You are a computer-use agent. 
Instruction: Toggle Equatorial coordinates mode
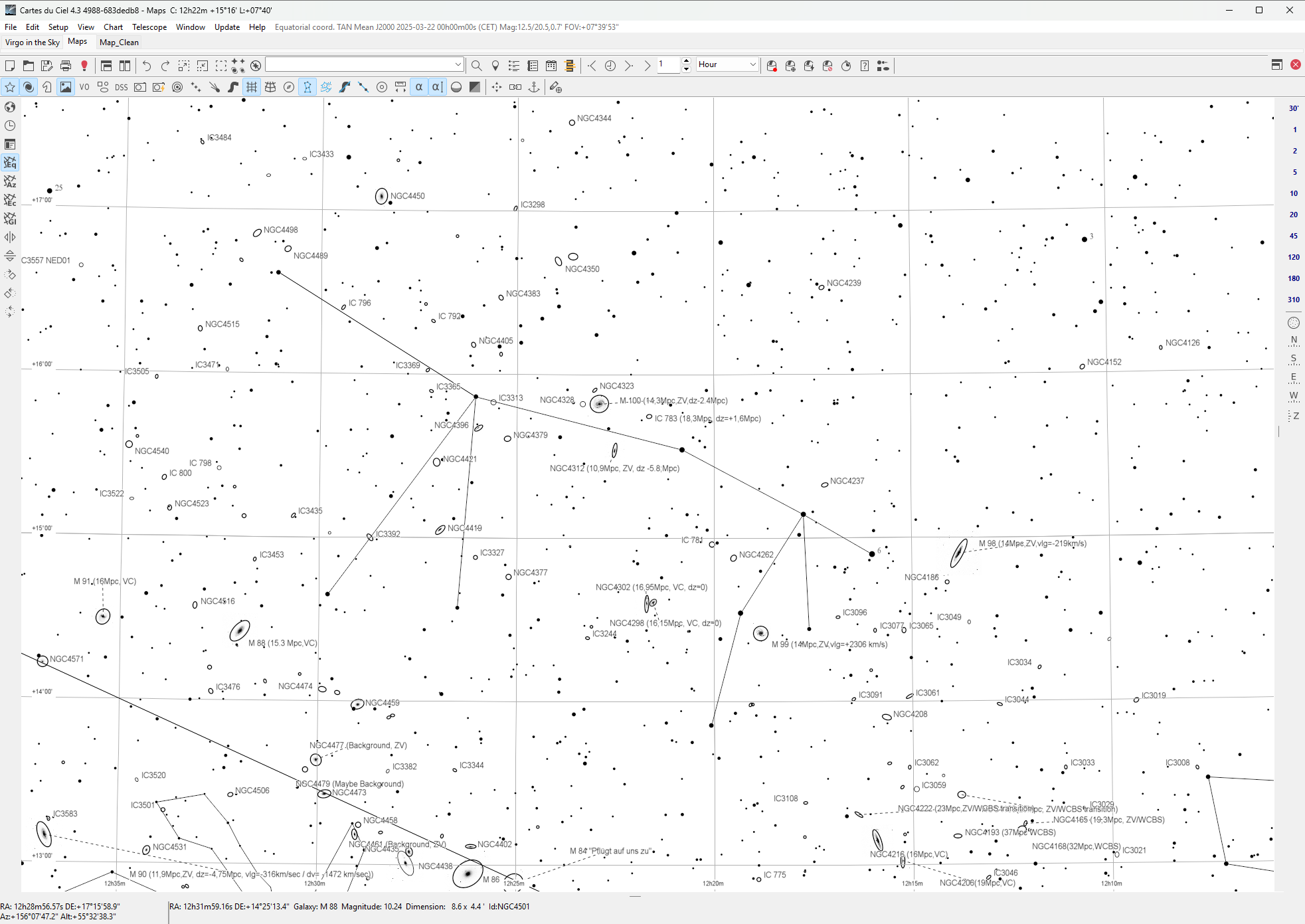pyautogui.click(x=10, y=163)
